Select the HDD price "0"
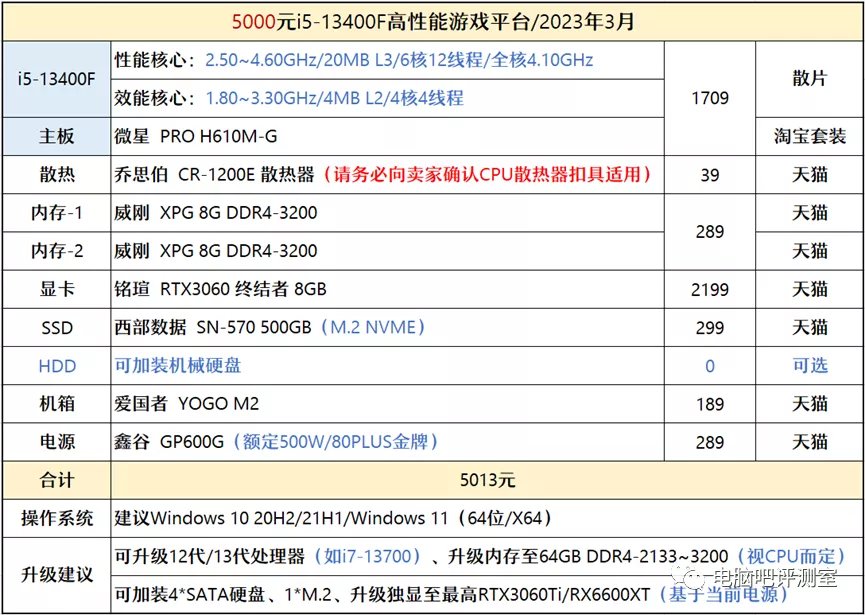The height and width of the screenshot is (615, 865). coord(709,366)
